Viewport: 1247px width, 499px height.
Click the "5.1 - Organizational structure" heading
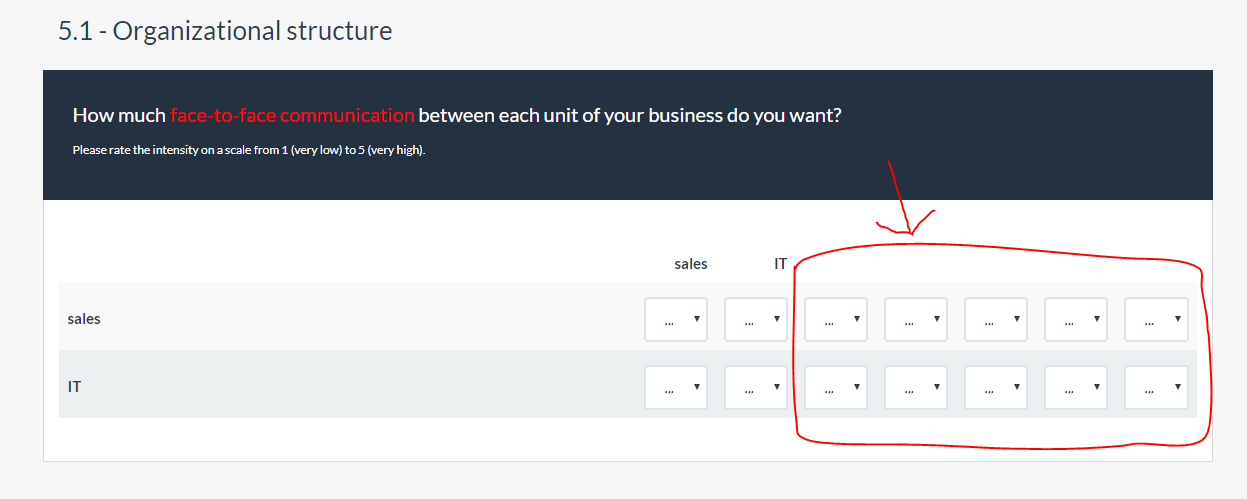click(225, 31)
